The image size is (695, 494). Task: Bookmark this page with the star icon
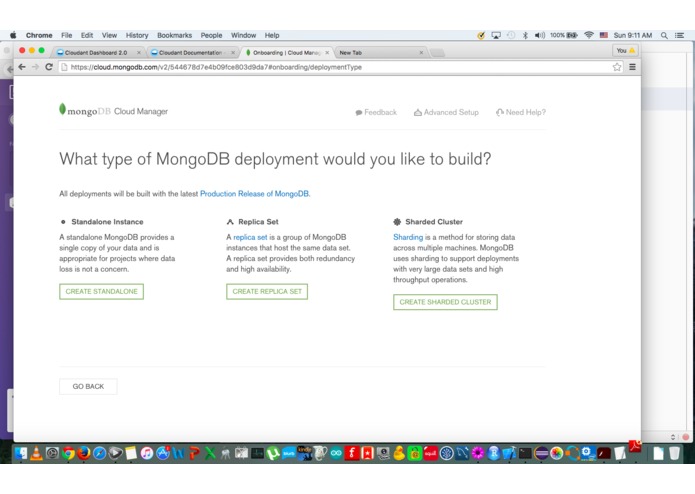point(617,67)
